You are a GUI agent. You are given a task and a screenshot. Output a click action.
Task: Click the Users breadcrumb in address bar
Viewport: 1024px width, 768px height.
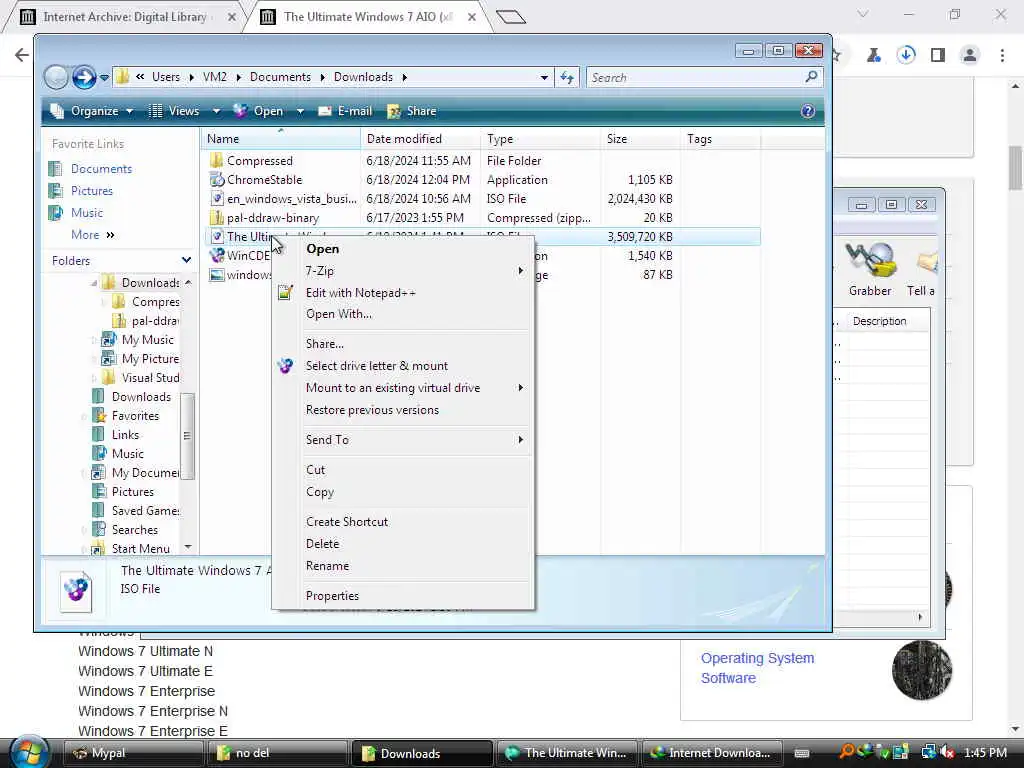pos(166,77)
